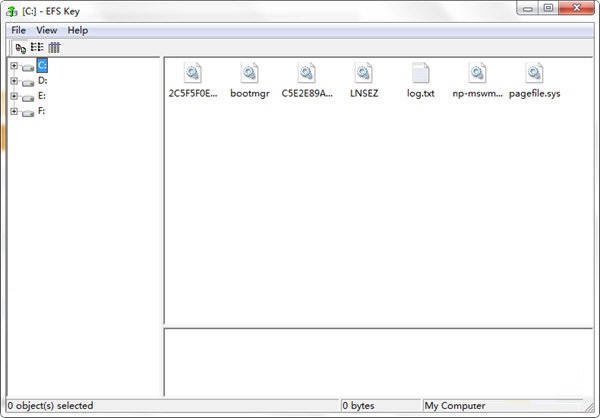Select the F: drive in tree
Image resolution: width=600 pixels, height=418 pixels.
tap(41, 111)
